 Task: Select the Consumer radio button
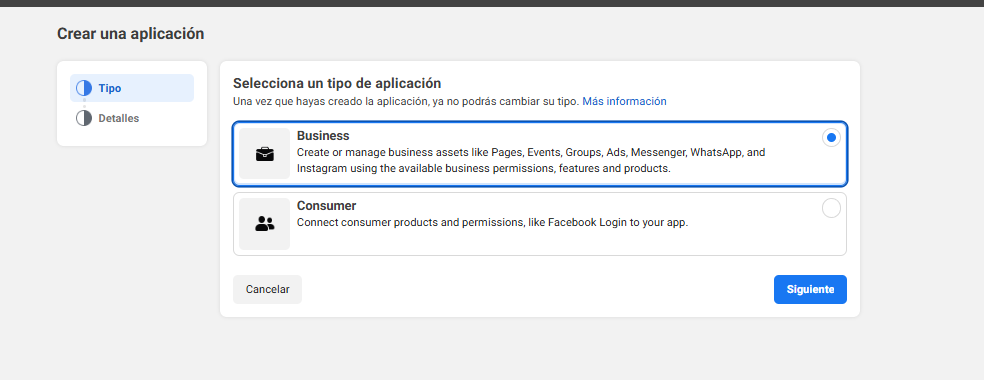[x=832, y=208]
